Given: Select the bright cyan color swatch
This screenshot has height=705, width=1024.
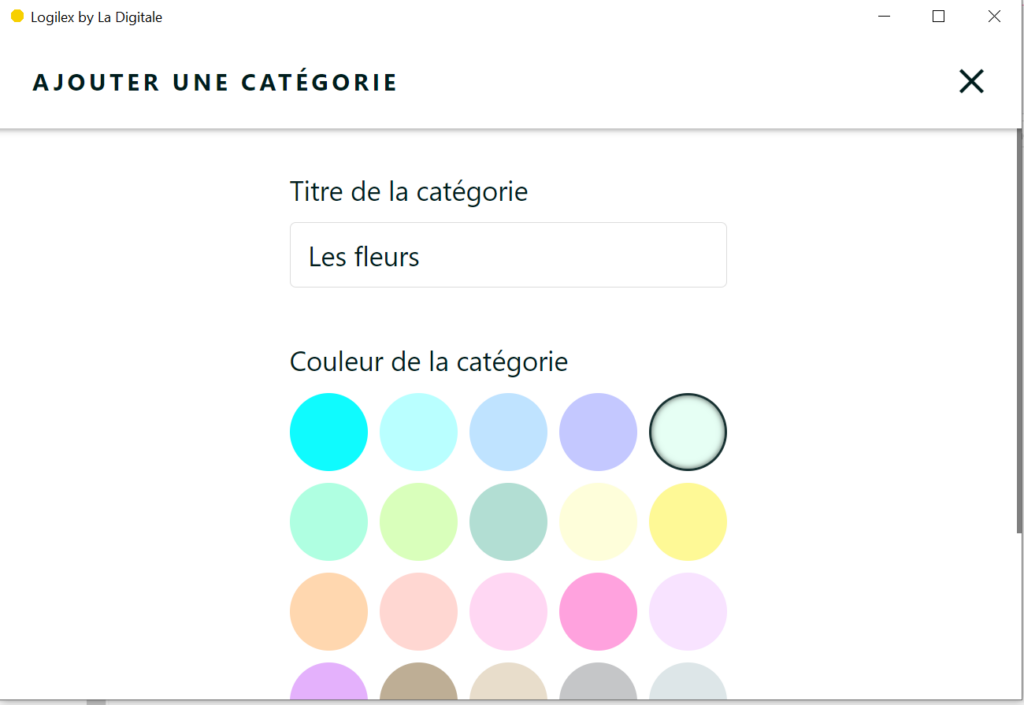Looking at the screenshot, I should 328,431.
